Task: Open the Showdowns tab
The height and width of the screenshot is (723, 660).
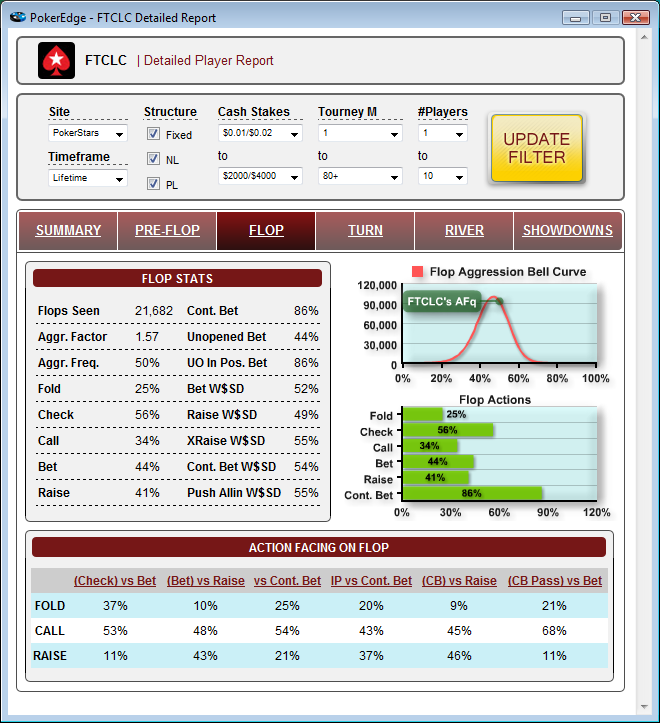Action: point(567,231)
